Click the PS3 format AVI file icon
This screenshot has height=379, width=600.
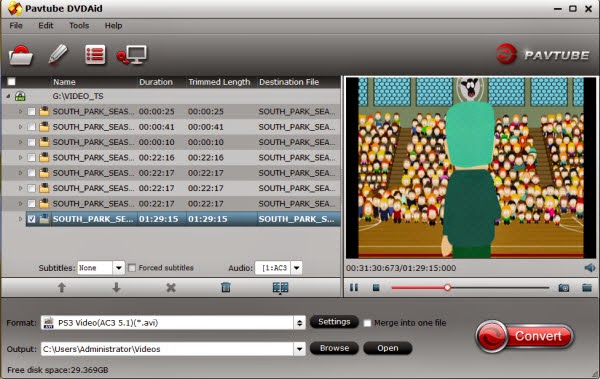49,323
